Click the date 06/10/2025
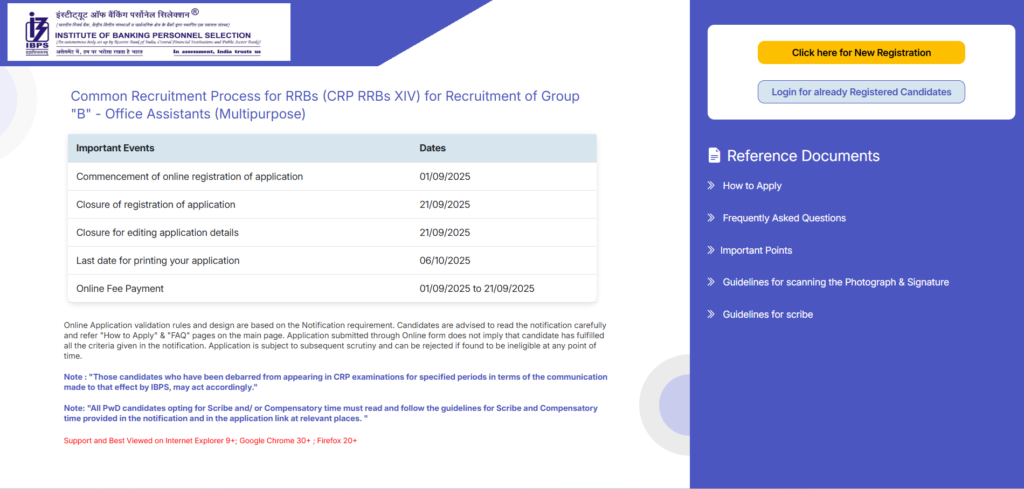 tap(445, 260)
